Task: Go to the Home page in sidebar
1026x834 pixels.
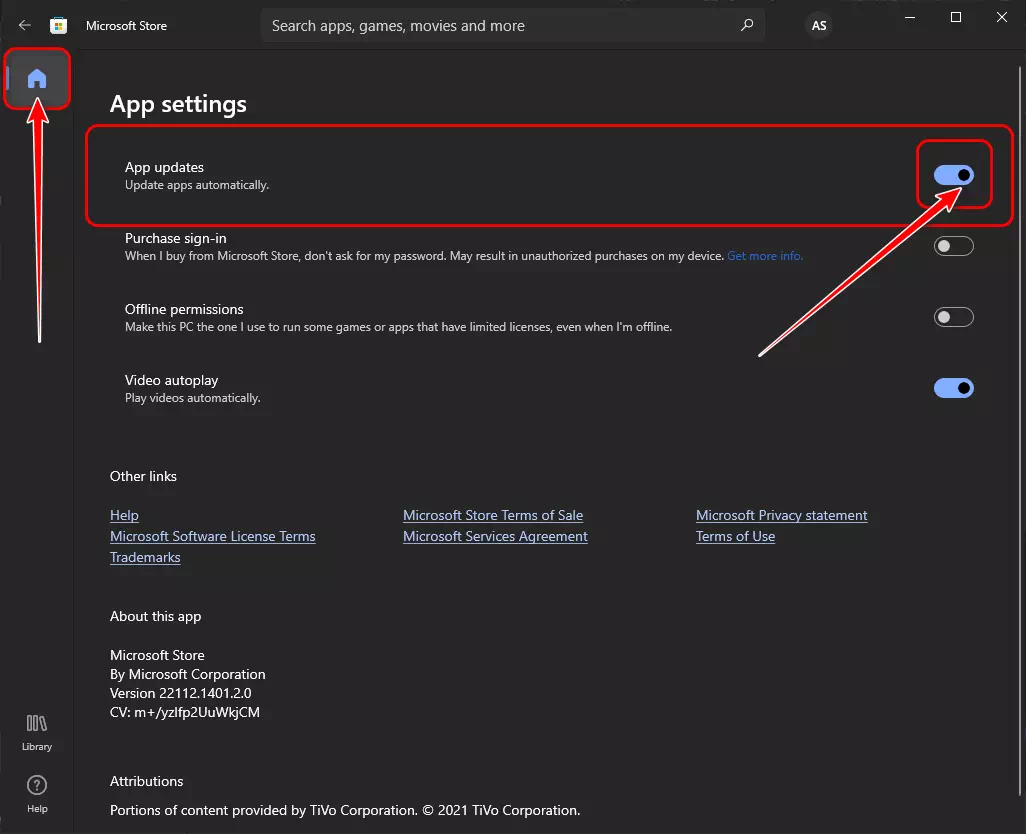Action: point(37,79)
